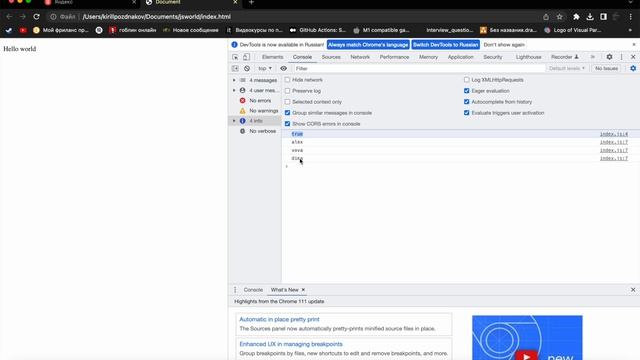
Task: Share page via share icon in address bar
Action: point(546,17)
